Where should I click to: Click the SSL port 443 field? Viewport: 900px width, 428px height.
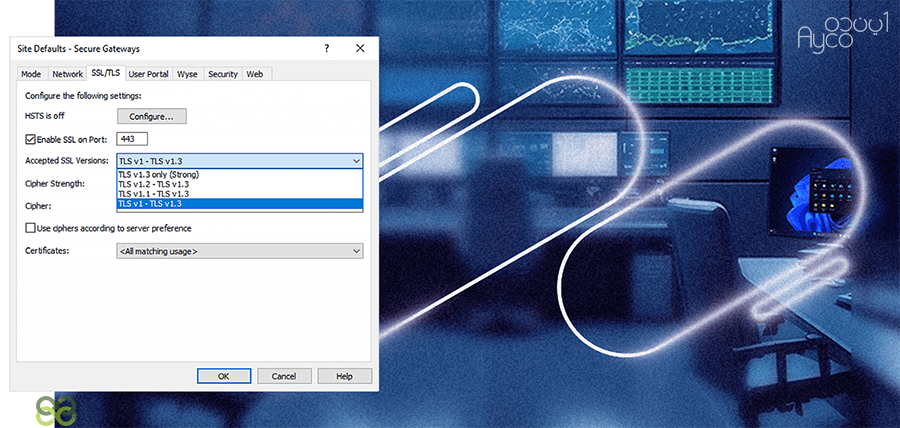[132, 139]
